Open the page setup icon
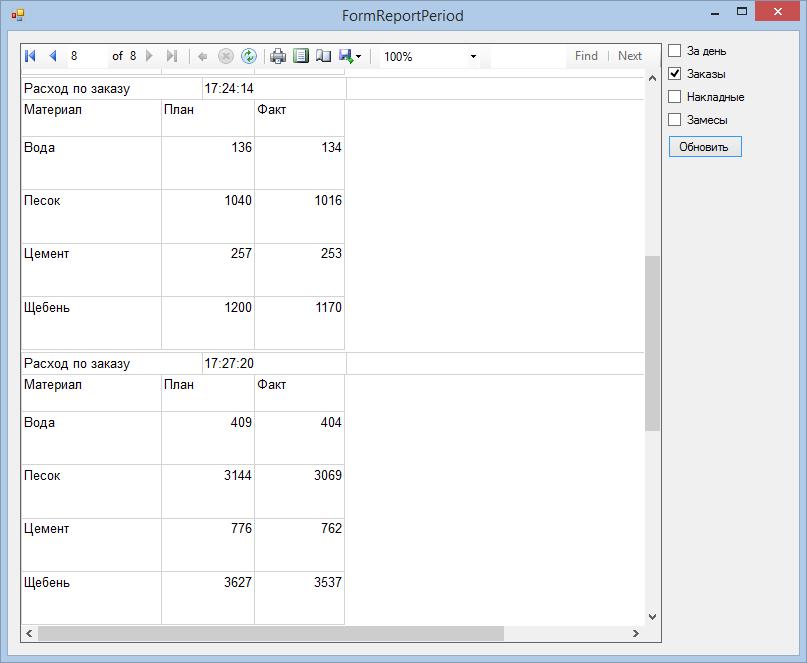Screen dimensions: 807x663 (323, 56)
